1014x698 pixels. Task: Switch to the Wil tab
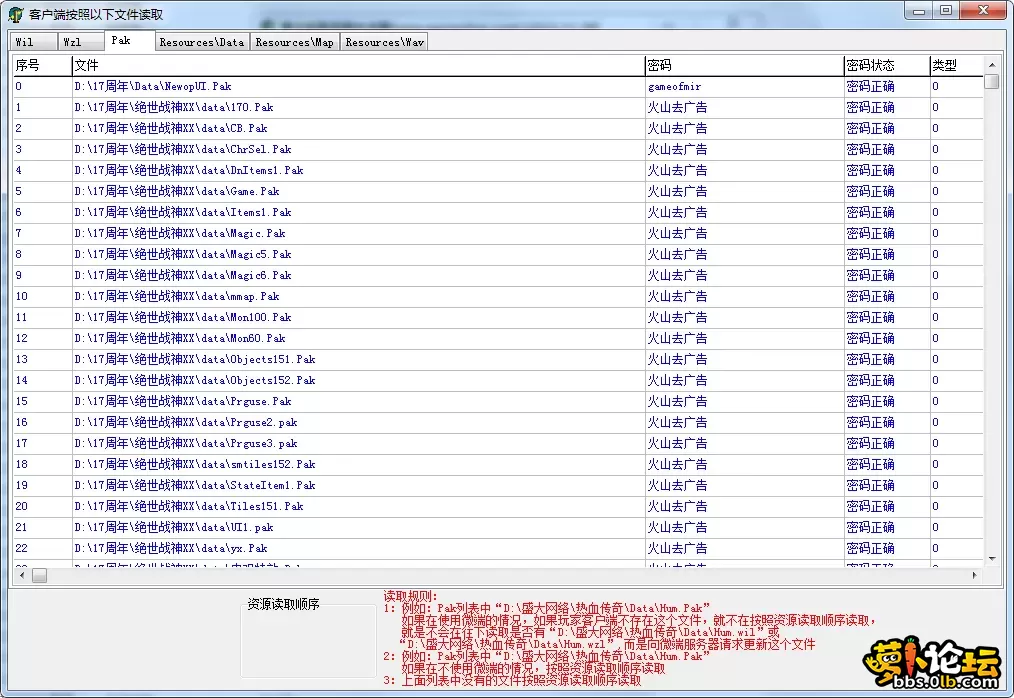(24, 42)
